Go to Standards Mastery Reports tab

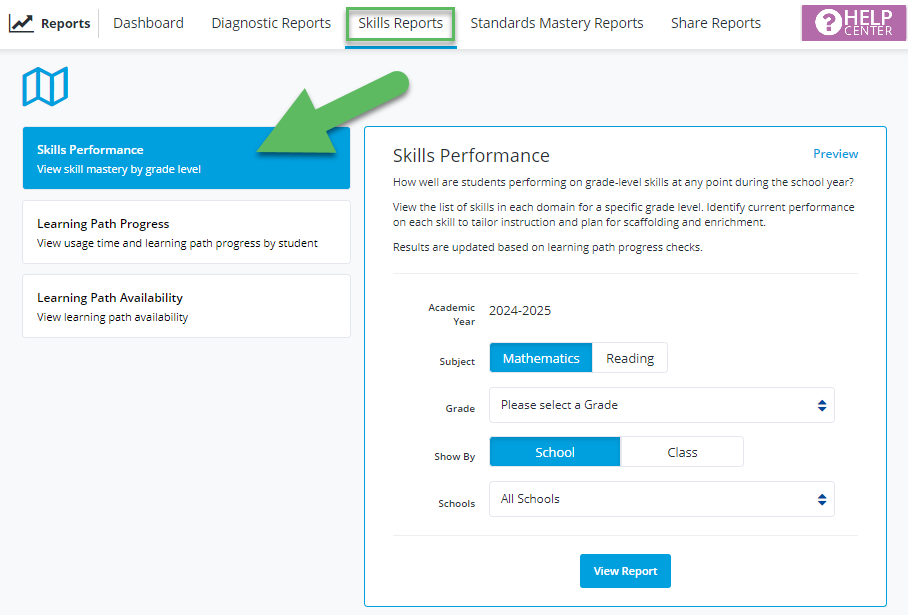tap(556, 23)
